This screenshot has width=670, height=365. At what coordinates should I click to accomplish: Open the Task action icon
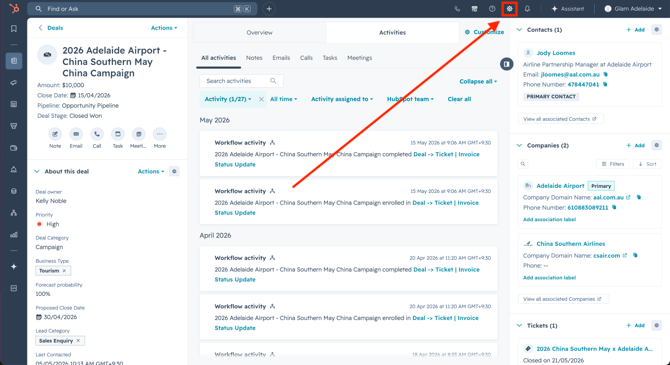(118, 134)
